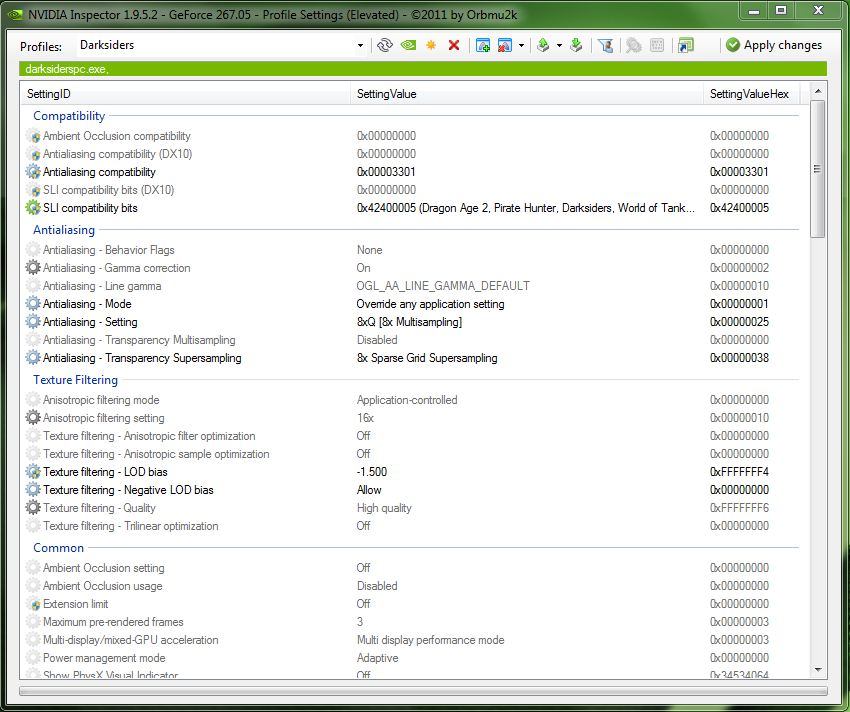Viewport: 850px width, 712px height.
Task: Sort by SettingValueHex column header
Action: tap(749, 94)
